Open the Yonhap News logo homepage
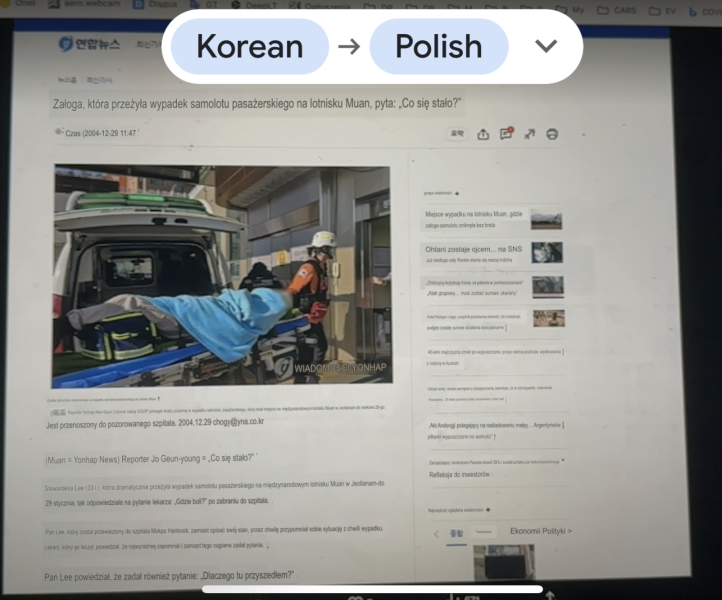Screen dimensions: 722x600 [x=89, y=44]
